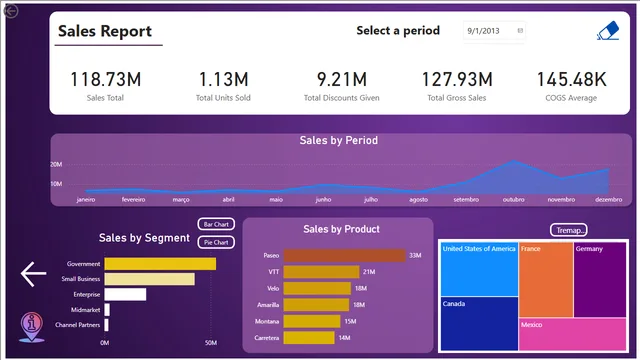The image size is (640, 360).
Task: Click the eraser clear-filters icon
Action: 608,31
